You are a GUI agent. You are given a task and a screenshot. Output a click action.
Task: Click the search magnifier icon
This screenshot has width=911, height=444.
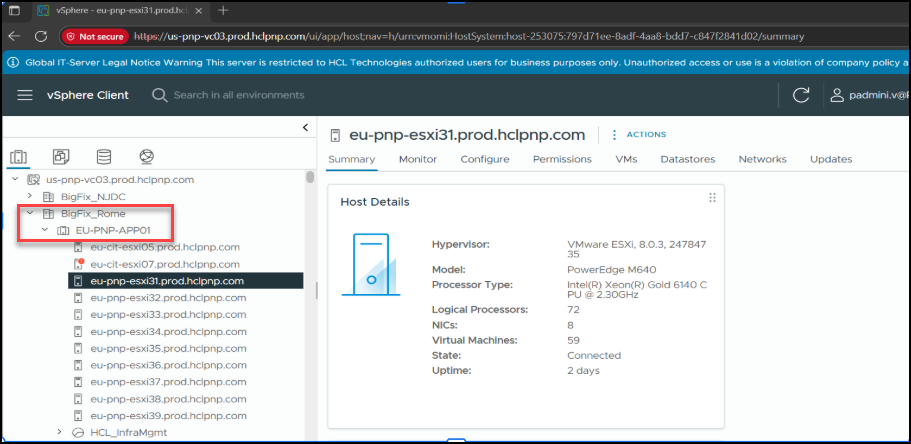pos(160,95)
